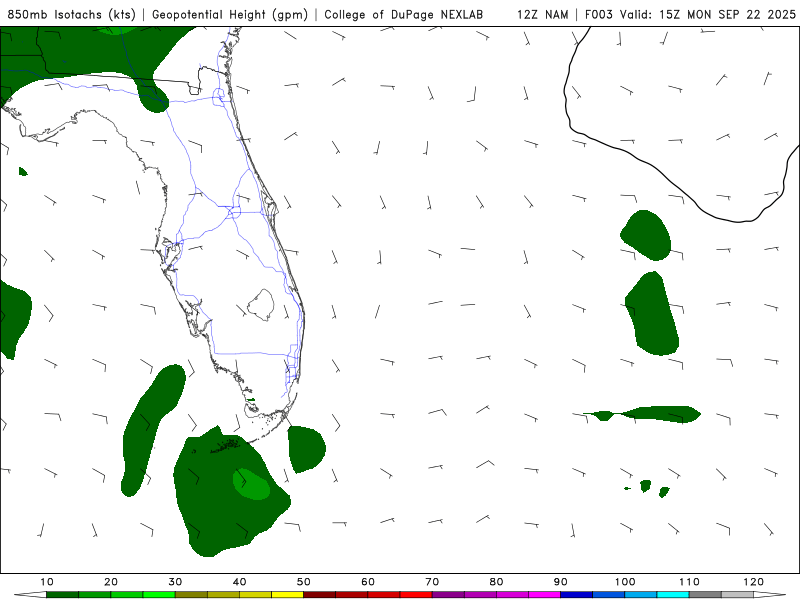The width and height of the screenshot is (800, 600).
Task: Click the legend value 70
Action: point(432,582)
